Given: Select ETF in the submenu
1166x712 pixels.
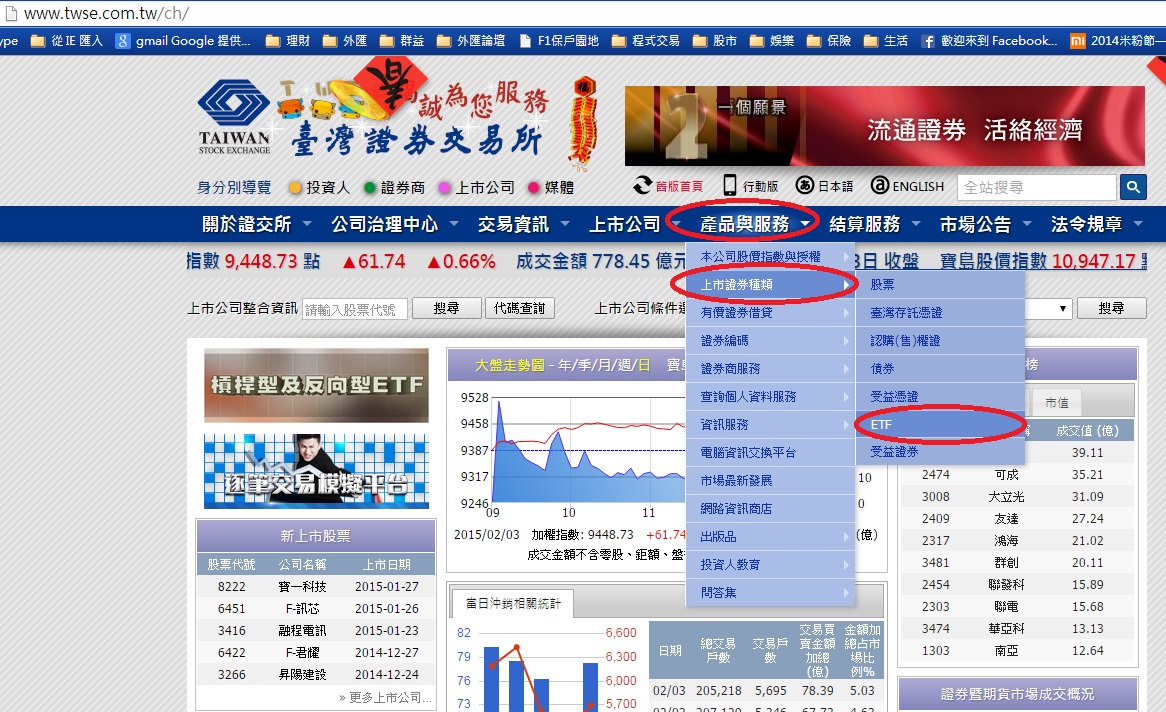Looking at the screenshot, I should click(x=940, y=425).
